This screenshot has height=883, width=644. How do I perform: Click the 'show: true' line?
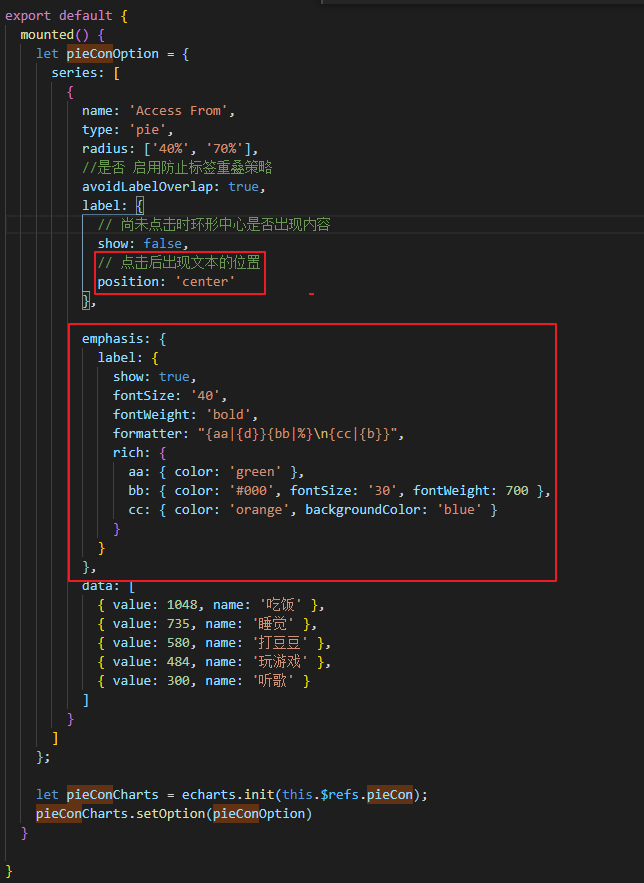pos(154,377)
